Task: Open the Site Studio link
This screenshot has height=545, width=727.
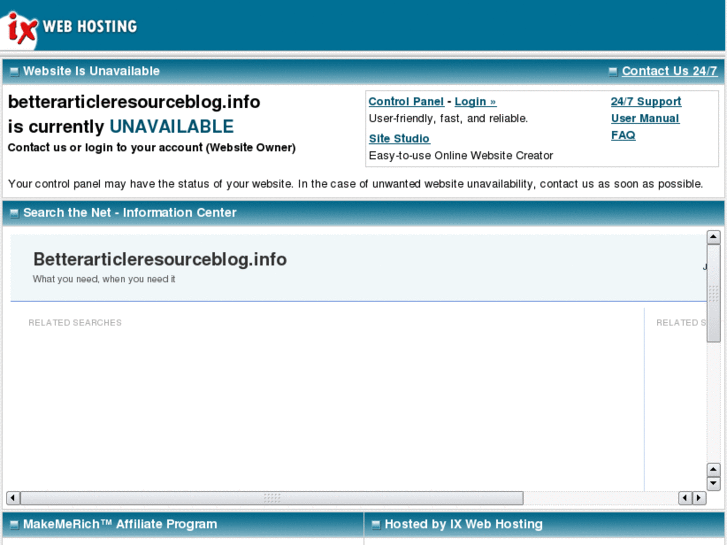Action: coord(399,138)
